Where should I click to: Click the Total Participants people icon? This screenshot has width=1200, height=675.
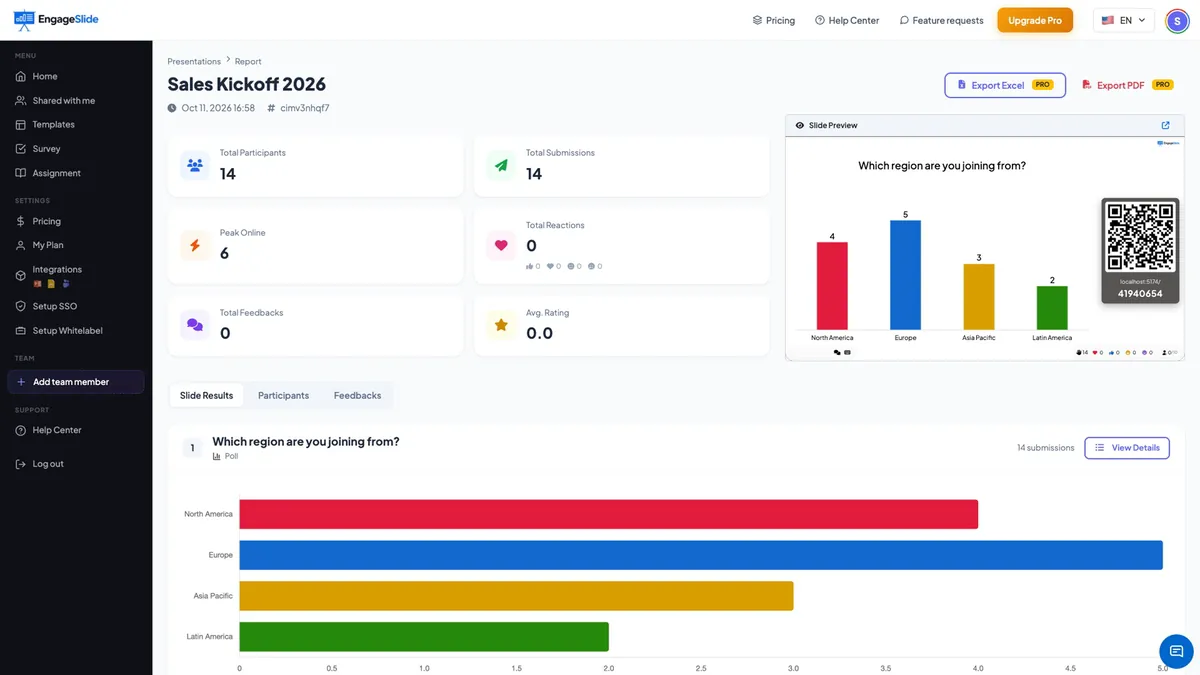(195, 165)
